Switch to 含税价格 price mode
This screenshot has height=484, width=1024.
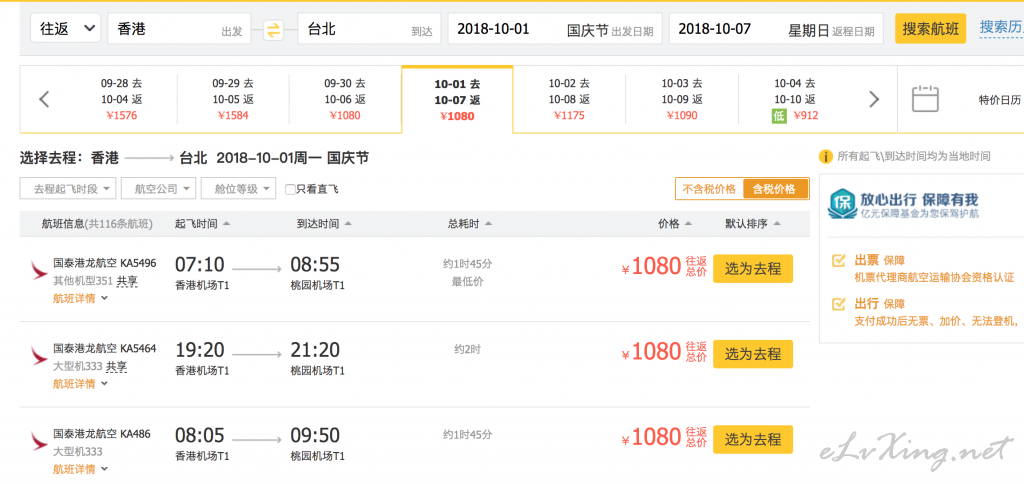tap(775, 189)
